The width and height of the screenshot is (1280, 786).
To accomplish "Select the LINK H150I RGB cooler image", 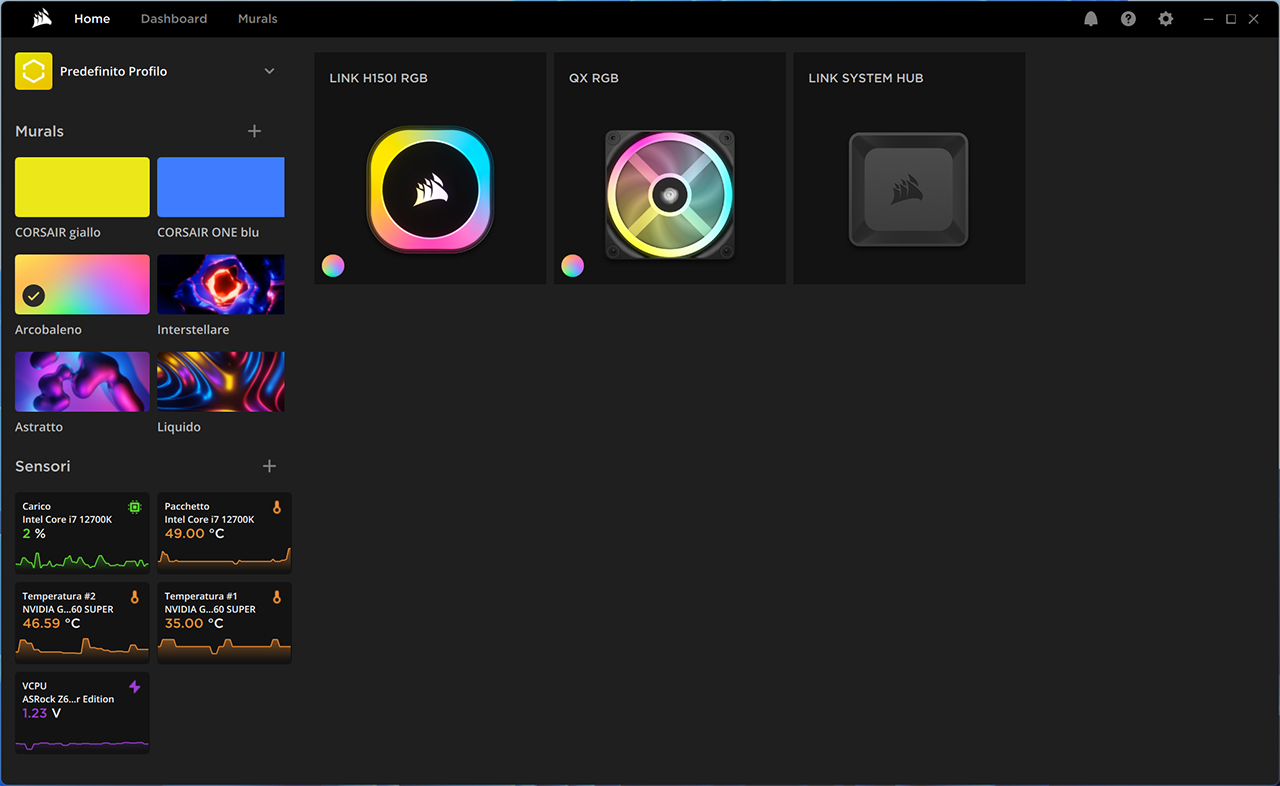I will 430,189.
